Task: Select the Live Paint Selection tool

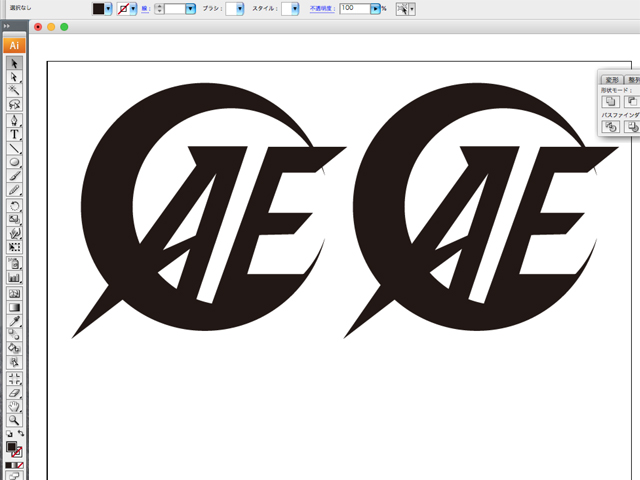Action: coord(14,362)
